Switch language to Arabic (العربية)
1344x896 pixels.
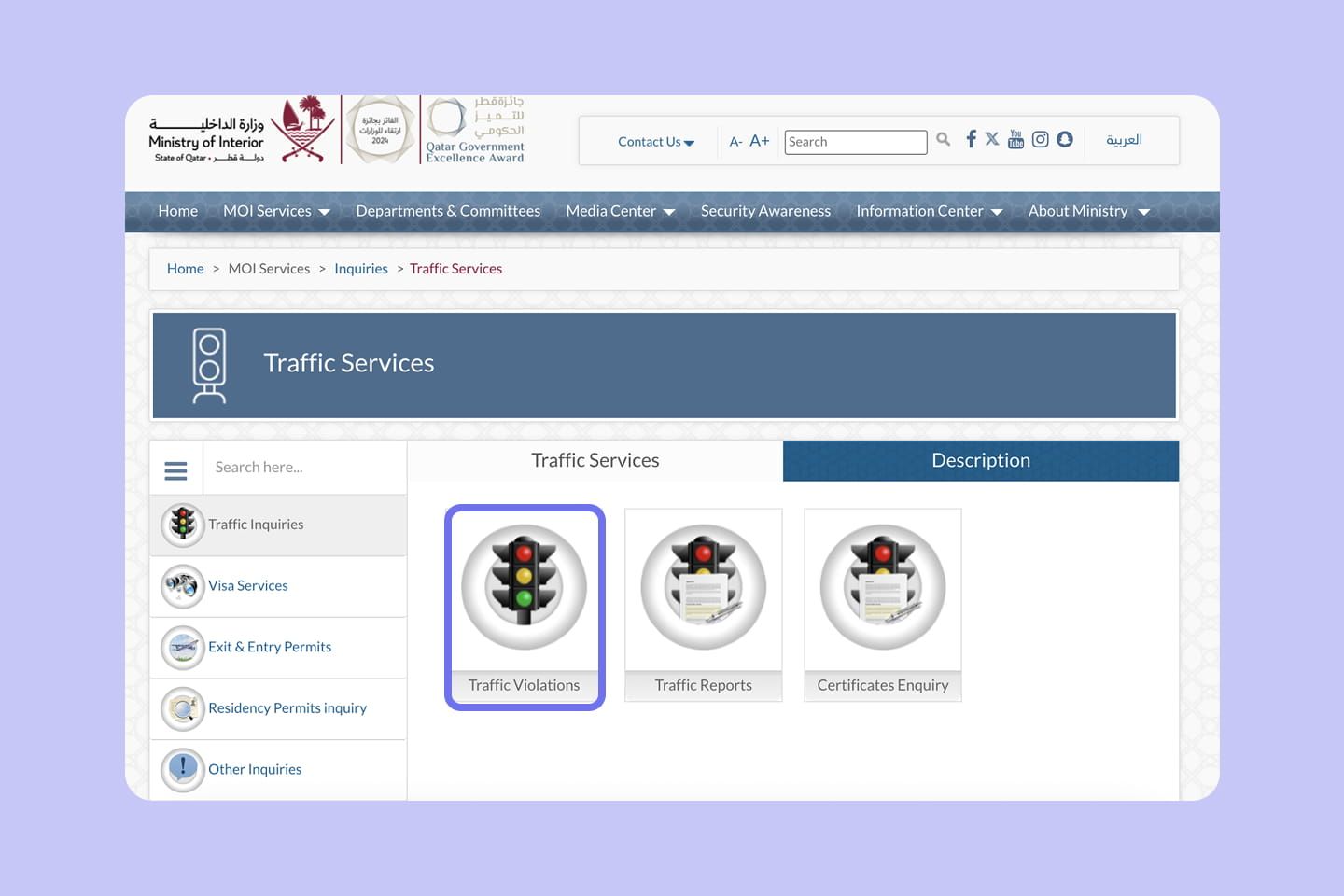tap(1124, 140)
